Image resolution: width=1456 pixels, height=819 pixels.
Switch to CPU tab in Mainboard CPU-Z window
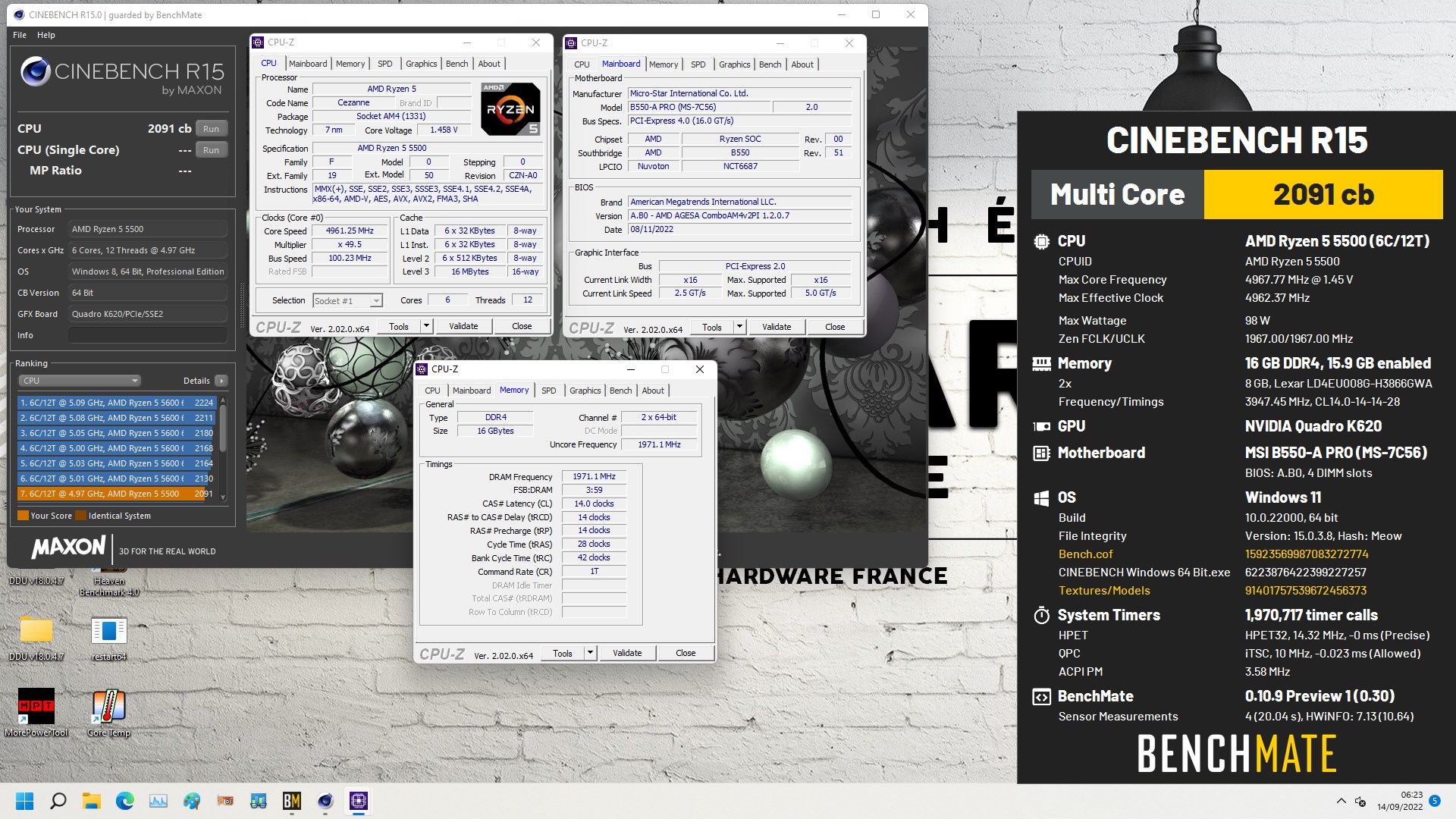tap(582, 64)
